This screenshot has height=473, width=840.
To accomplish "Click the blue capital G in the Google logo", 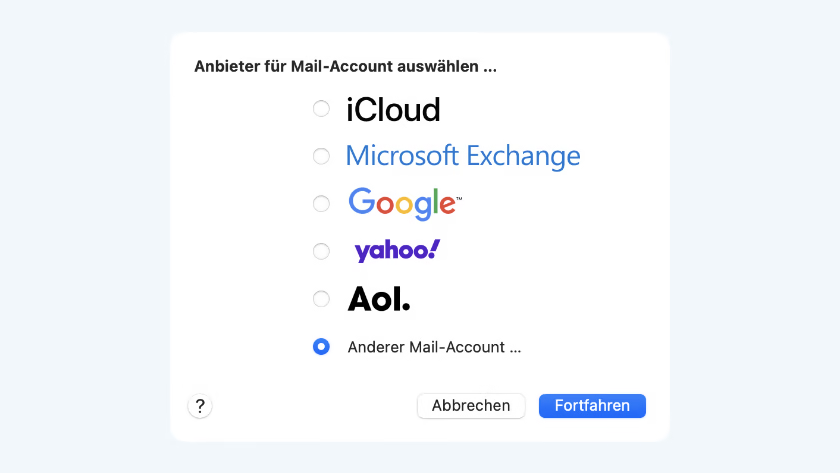I will coord(361,202).
